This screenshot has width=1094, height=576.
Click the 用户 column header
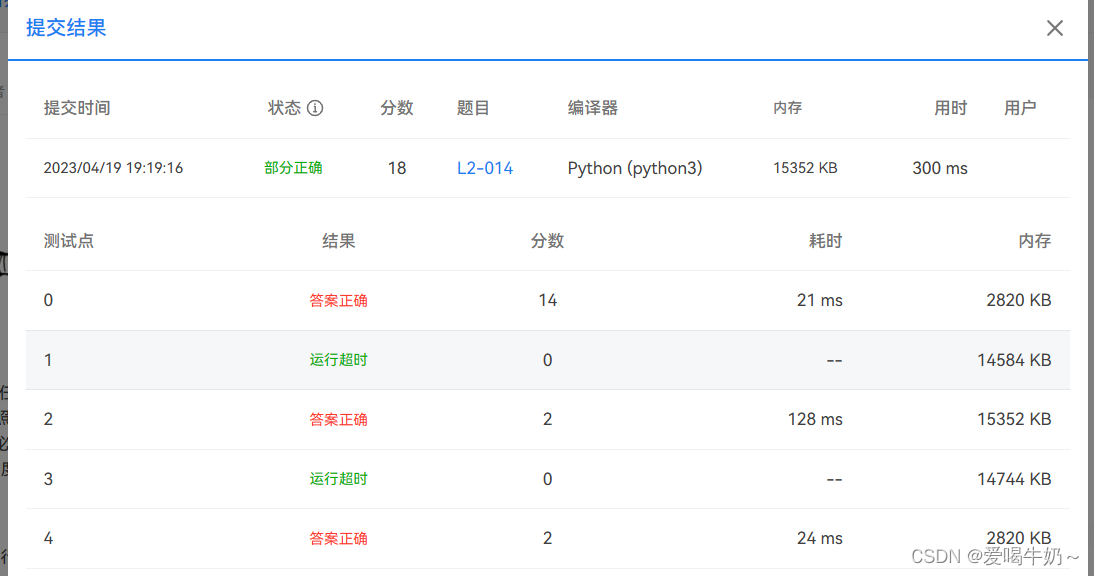pos(1021,107)
